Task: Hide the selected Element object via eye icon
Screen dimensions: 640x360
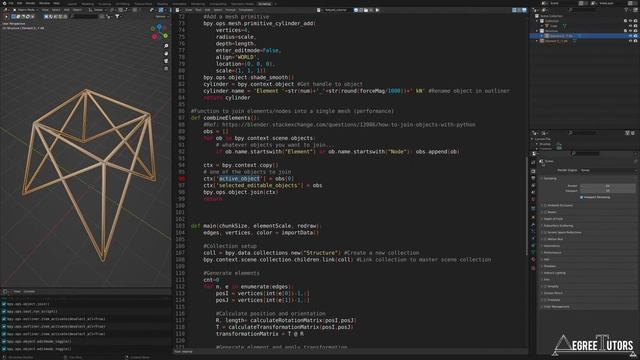Action: pos(630,36)
